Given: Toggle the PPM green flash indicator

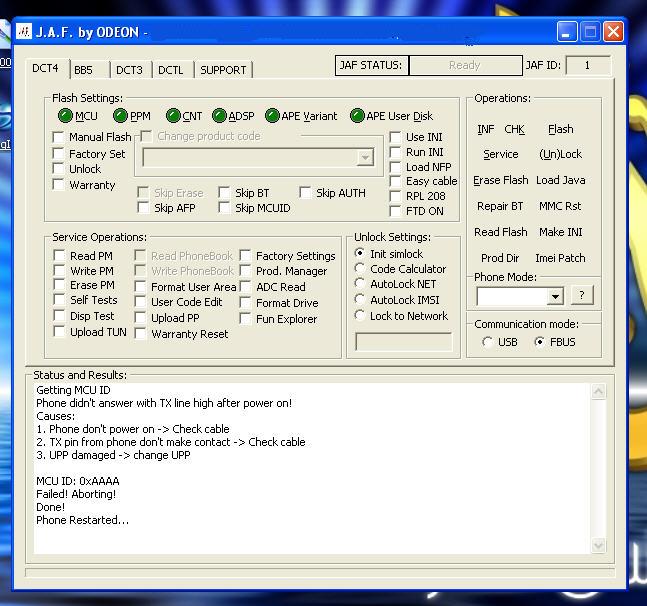Looking at the screenshot, I should [120, 116].
